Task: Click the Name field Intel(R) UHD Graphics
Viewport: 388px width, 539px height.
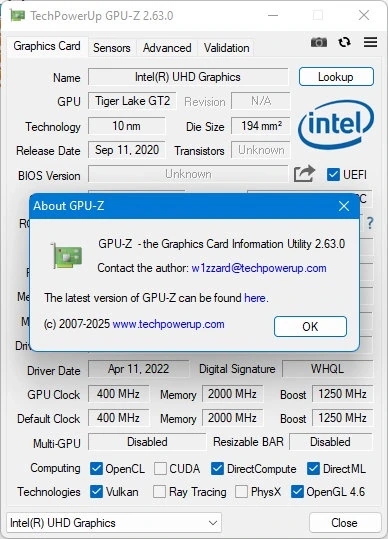Action: [x=188, y=77]
